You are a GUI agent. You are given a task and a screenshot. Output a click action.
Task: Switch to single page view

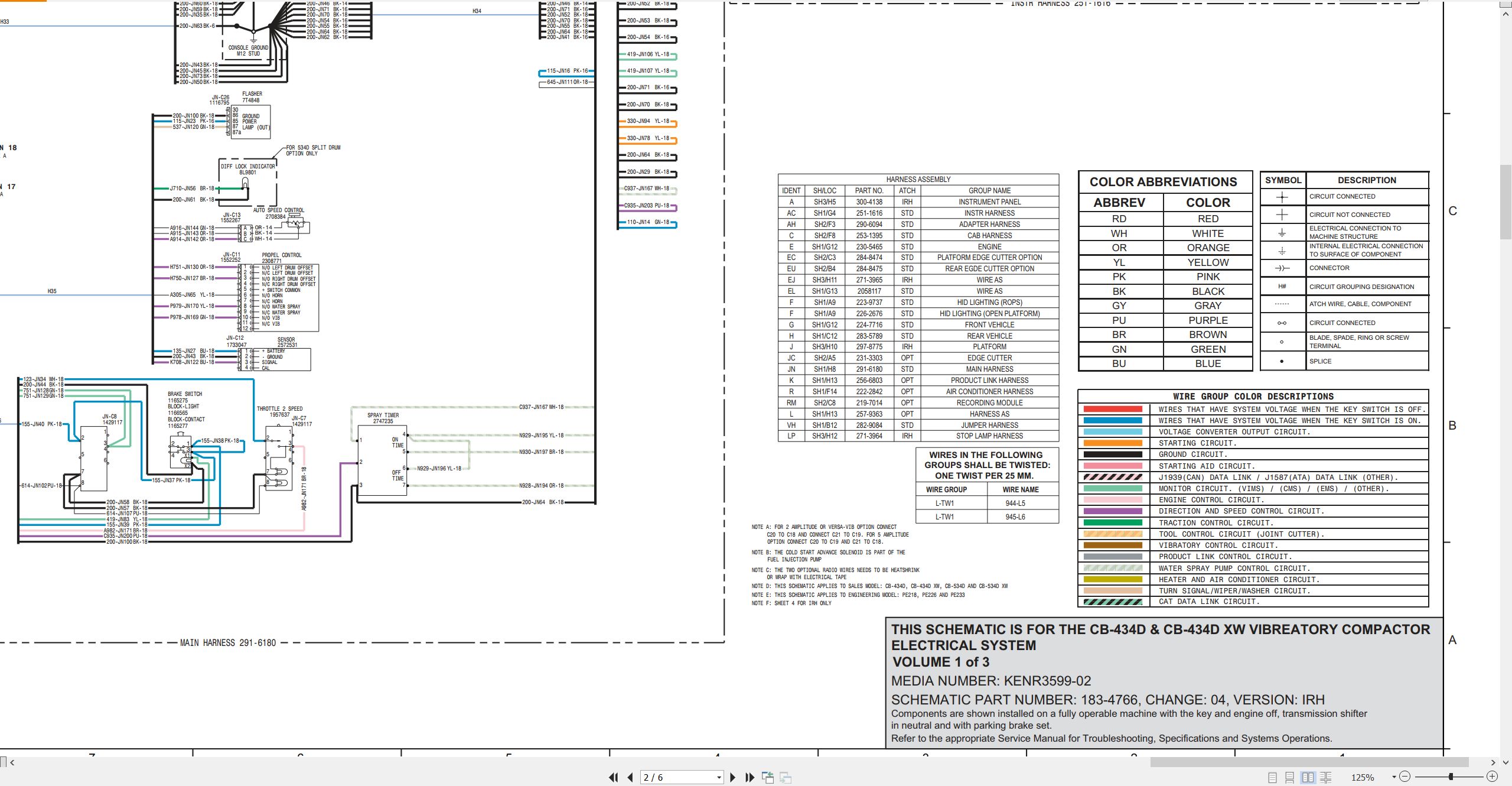pyautogui.click(x=1272, y=777)
